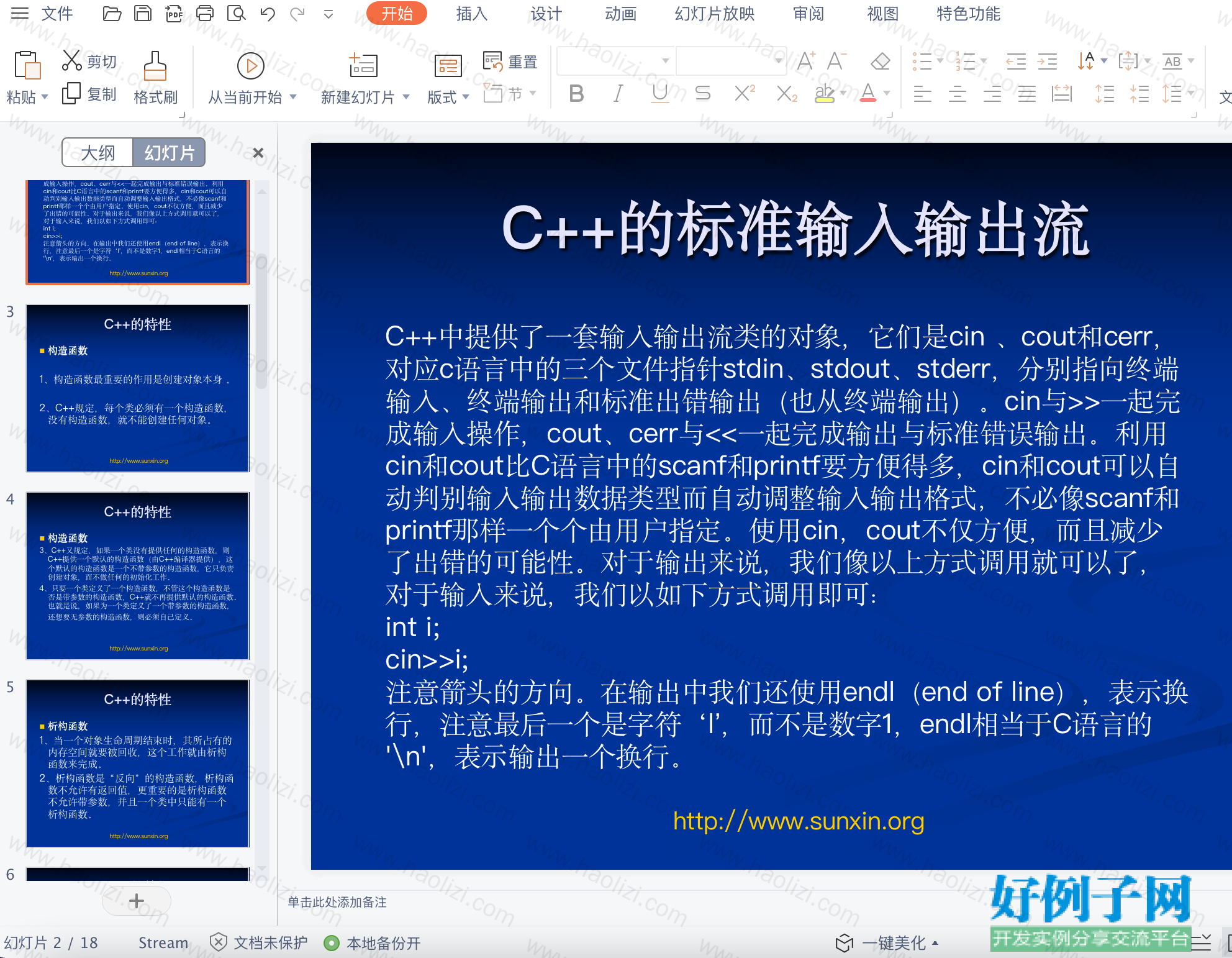Click 复制 copy button
The image size is (1232, 958).
(89, 94)
